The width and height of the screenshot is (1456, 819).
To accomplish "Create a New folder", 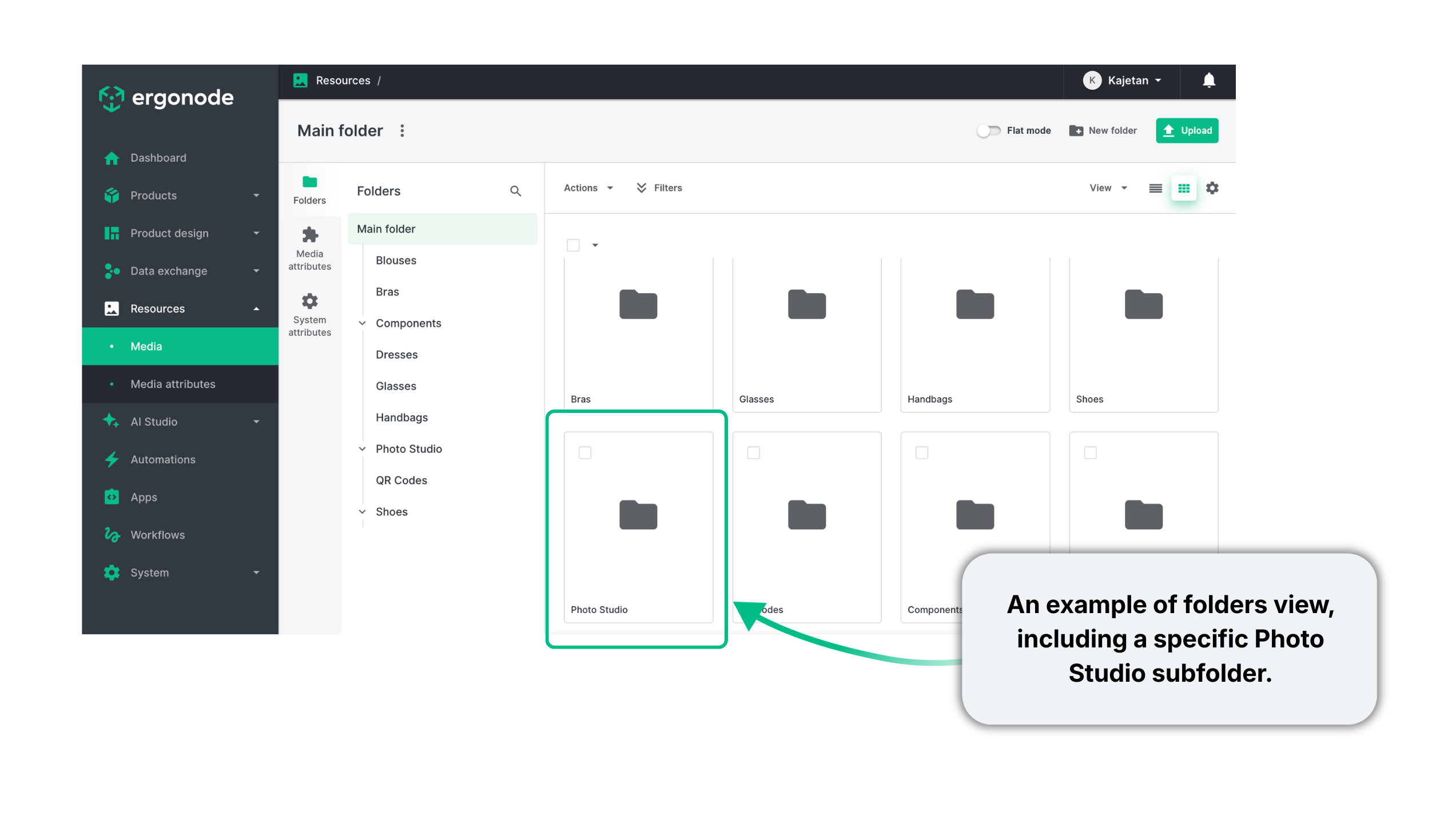I will pyautogui.click(x=1103, y=131).
